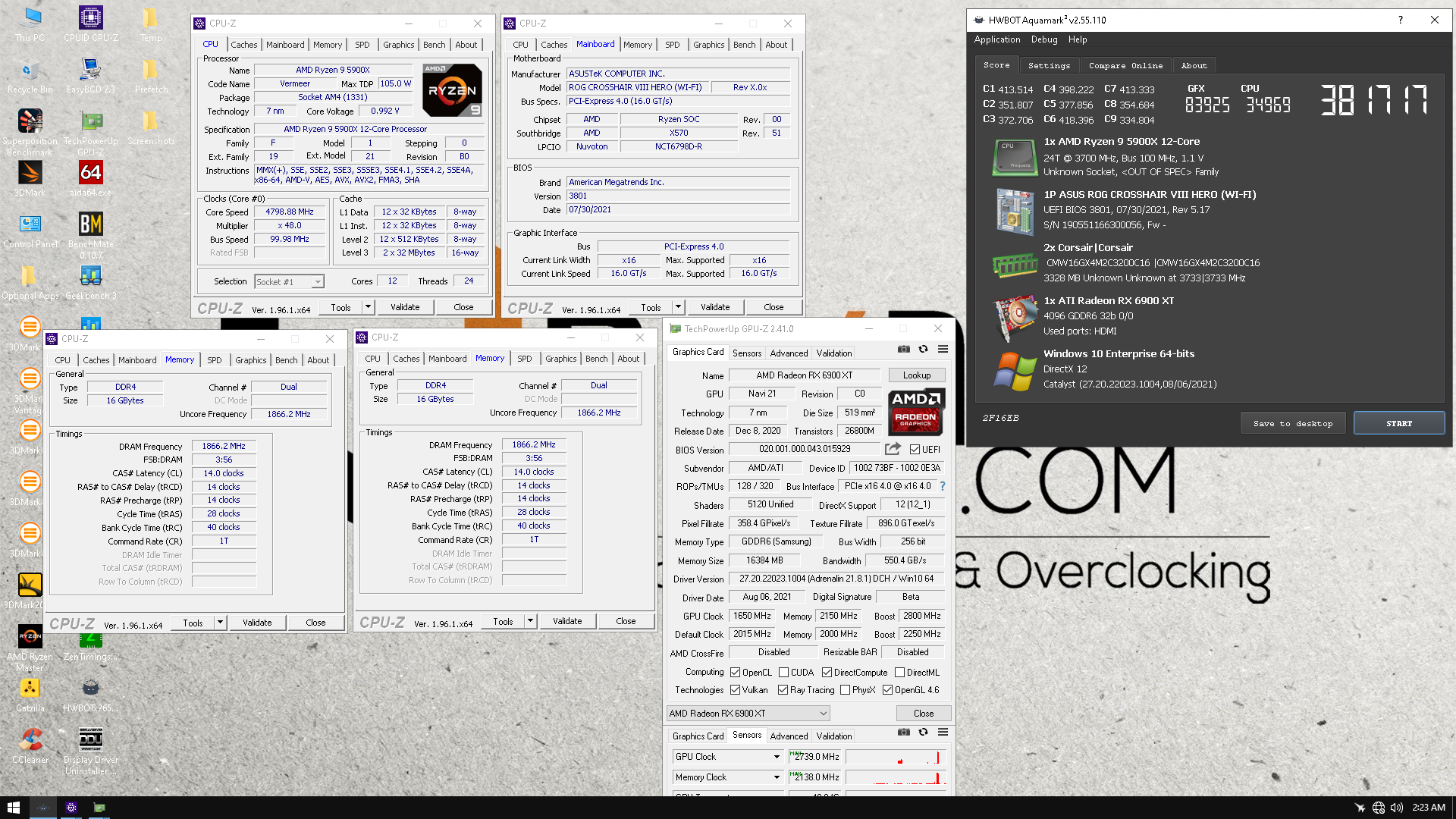Open Compare Online tab in Aquamark

click(x=1125, y=66)
